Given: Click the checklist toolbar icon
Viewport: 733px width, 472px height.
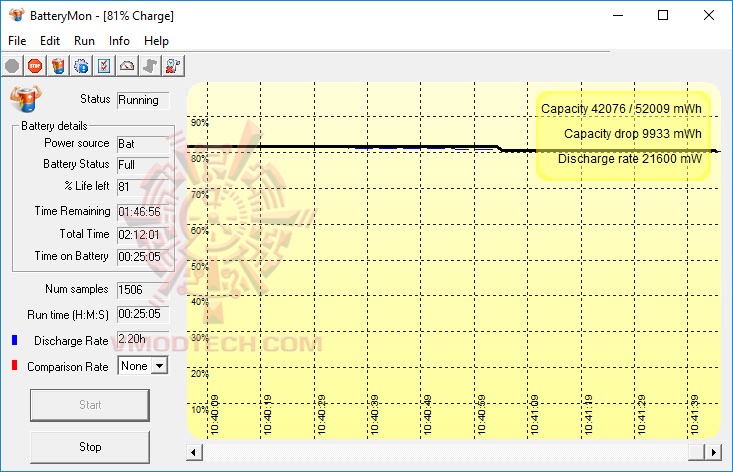Looking at the screenshot, I should pyautogui.click(x=104, y=66).
